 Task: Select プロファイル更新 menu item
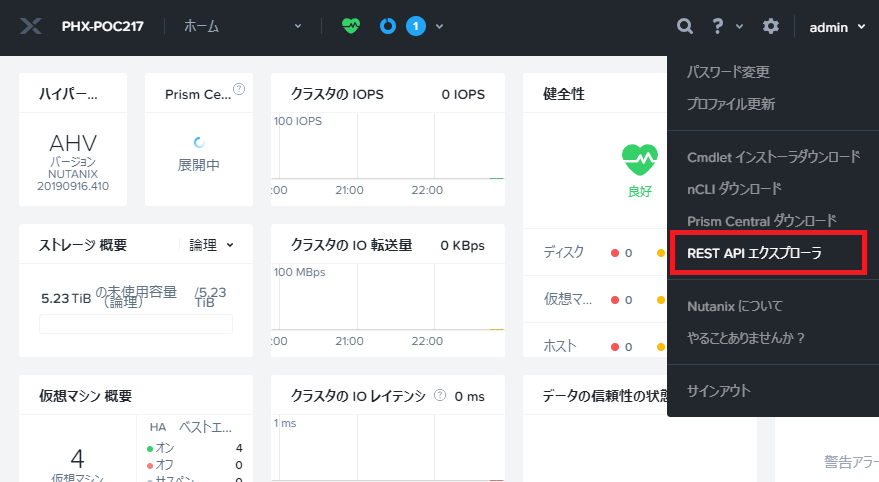731,104
